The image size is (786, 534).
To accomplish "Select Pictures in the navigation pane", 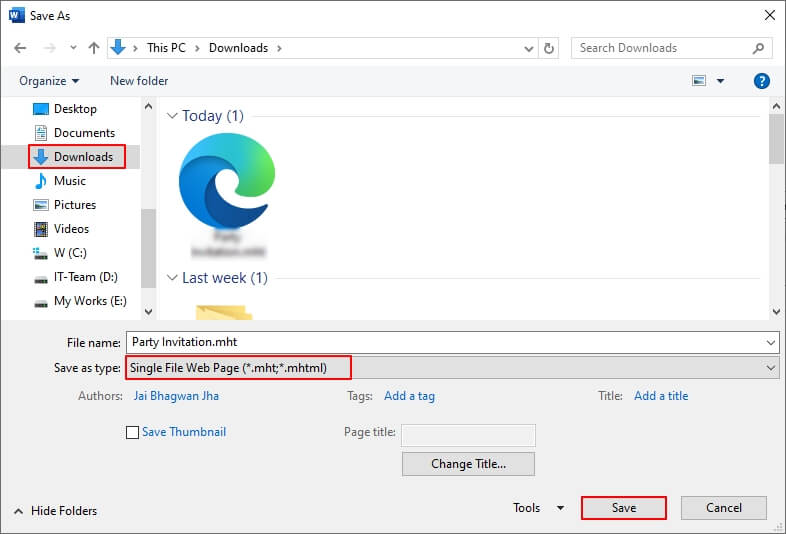I will (75, 205).
